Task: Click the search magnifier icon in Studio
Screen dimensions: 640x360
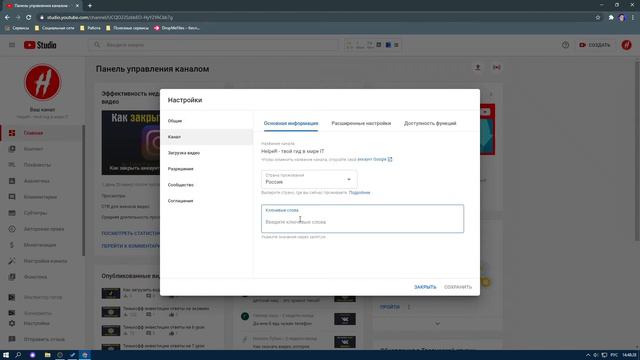Action: tap(97, 45)
